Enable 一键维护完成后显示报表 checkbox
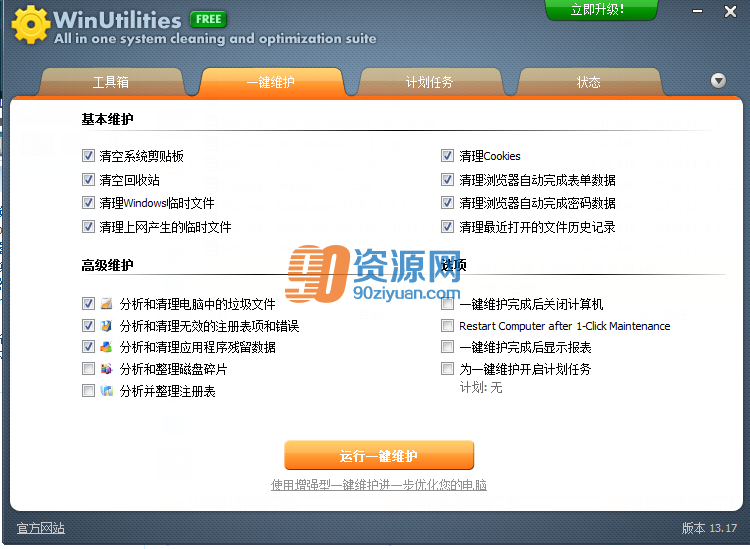The width and height of the screenshot is (750, 549). 447,346
